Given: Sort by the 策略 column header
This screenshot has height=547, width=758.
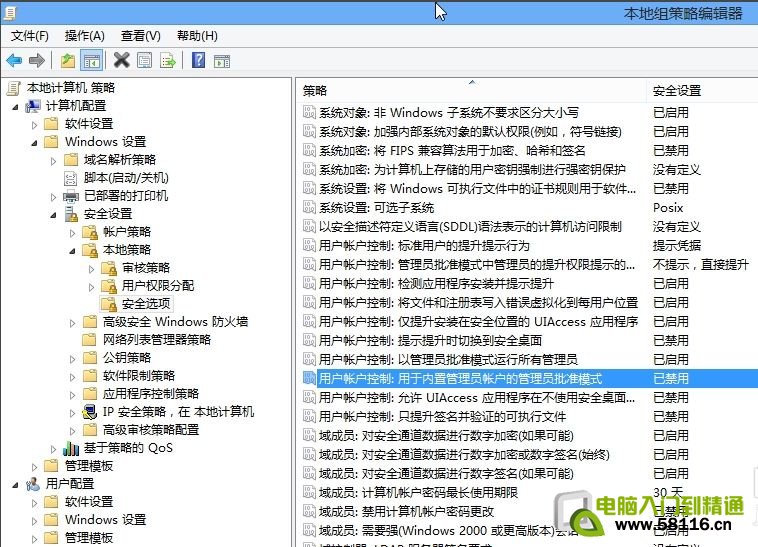Looking at the screenshot, I should (x=470, y=90).
